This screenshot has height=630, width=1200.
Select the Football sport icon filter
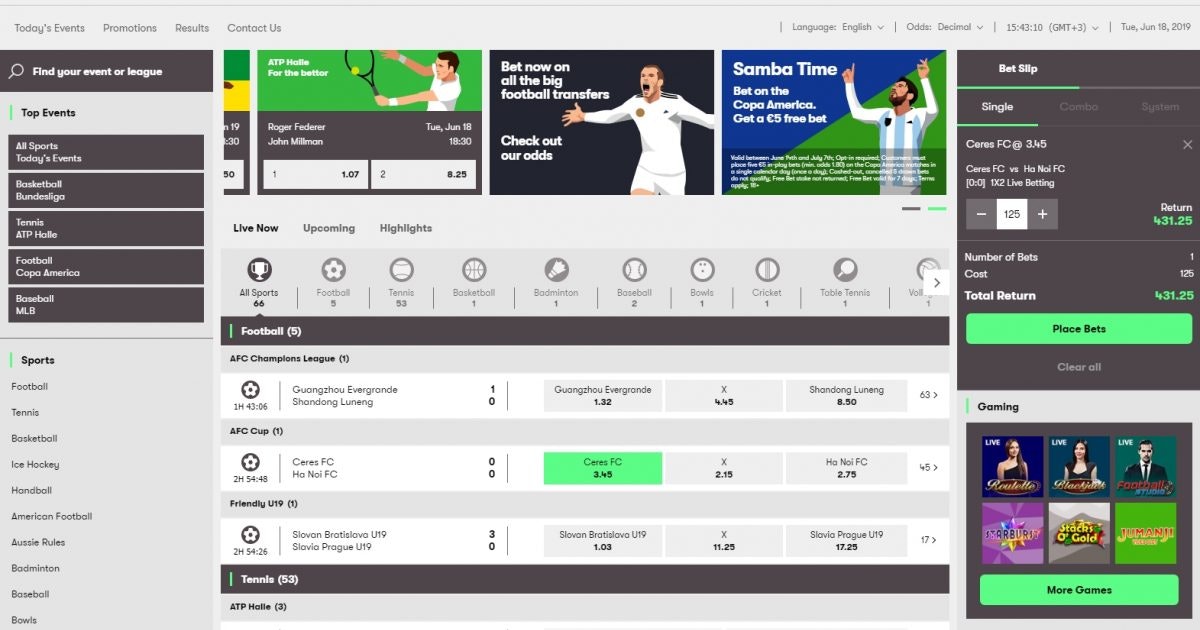pyautogui.click(x=333, y=271)
